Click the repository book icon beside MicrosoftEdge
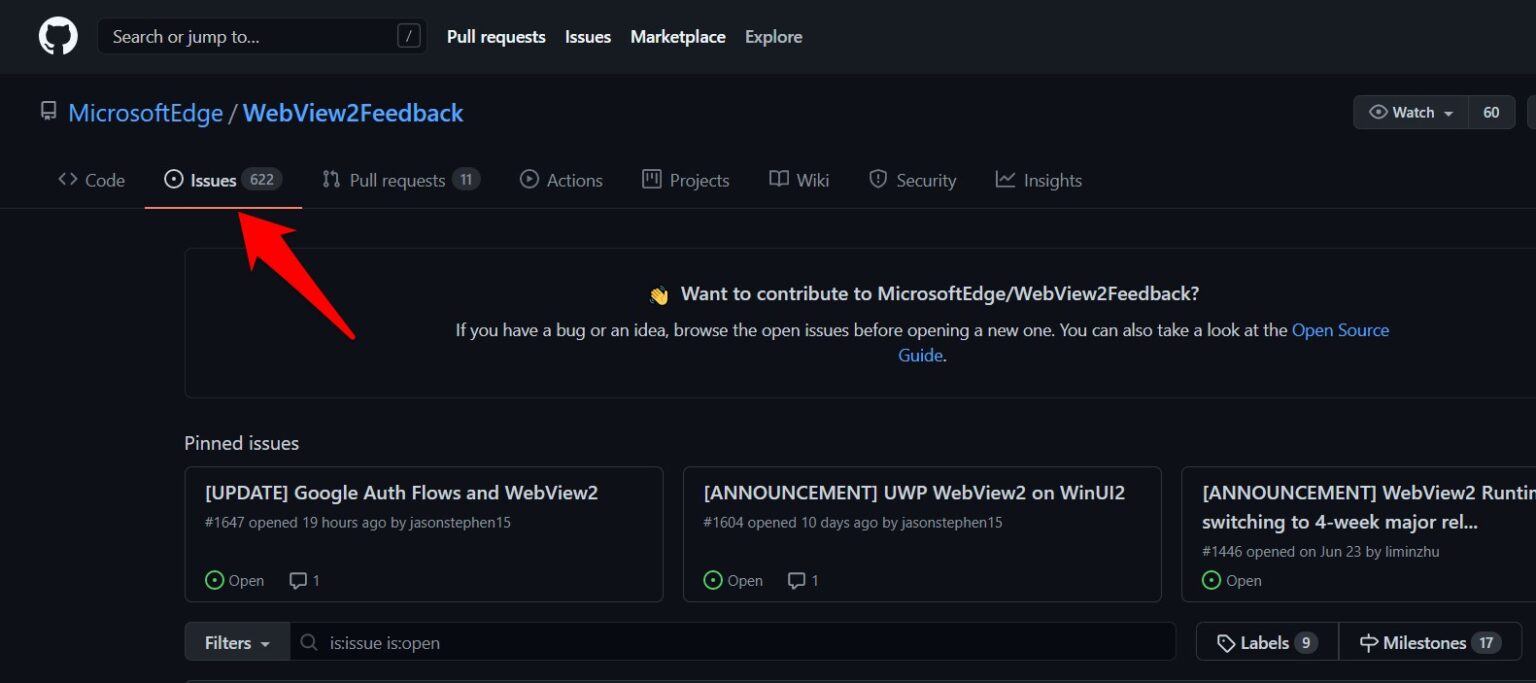The width and height of the screenshot is (1536, 683). 48,111
